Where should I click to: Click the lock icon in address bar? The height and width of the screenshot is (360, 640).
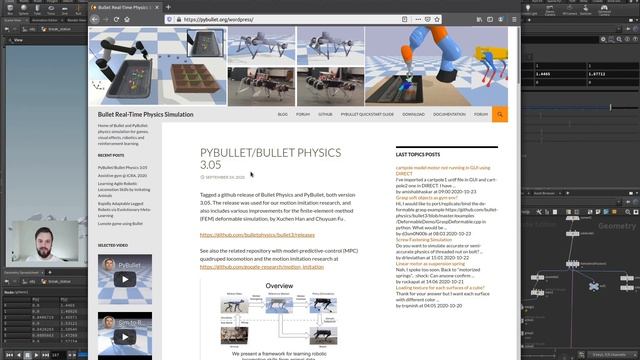[178, 19]
